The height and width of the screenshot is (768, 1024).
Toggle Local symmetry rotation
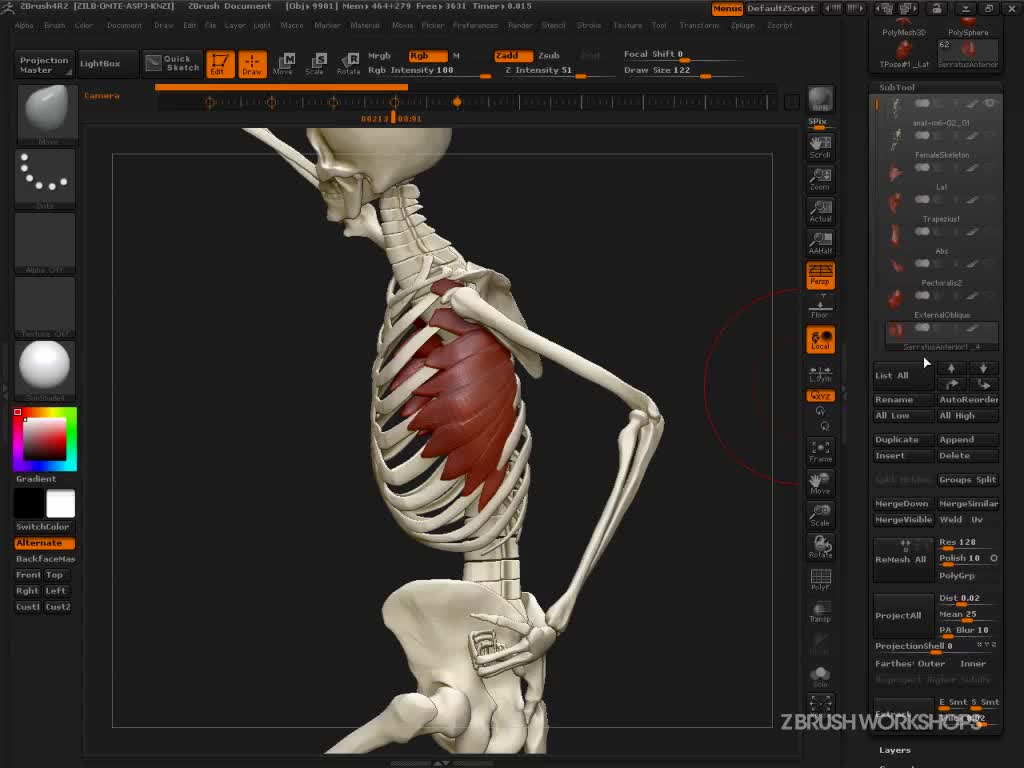(x=820, y=340)
